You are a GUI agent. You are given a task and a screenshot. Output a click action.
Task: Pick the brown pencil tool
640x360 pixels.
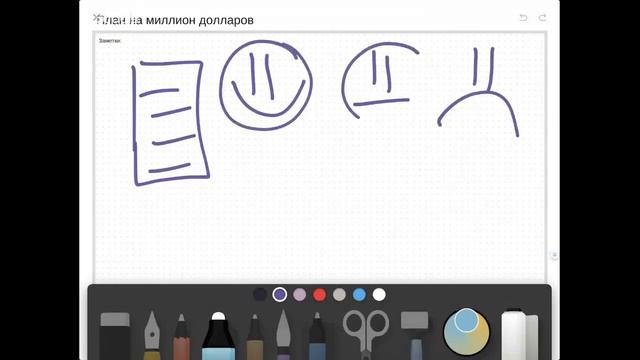181,337
